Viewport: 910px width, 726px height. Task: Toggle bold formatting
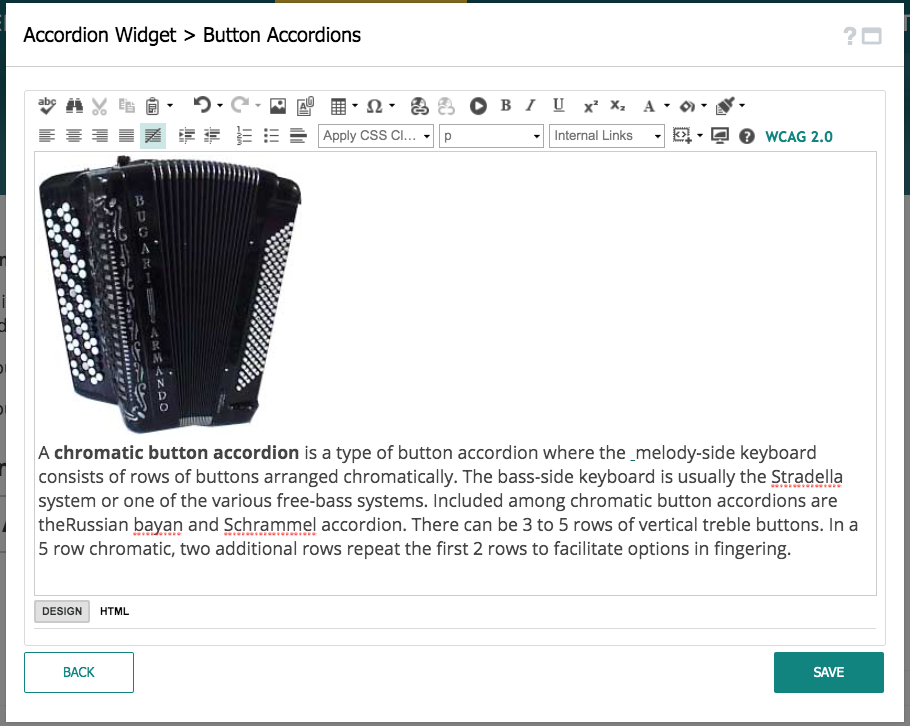coord(506,105)
